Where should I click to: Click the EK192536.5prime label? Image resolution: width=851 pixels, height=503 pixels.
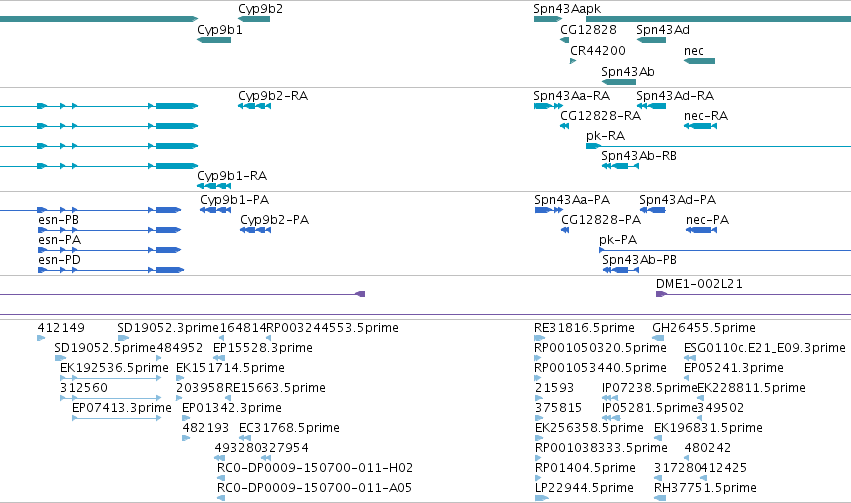click(x=114, y=368)
